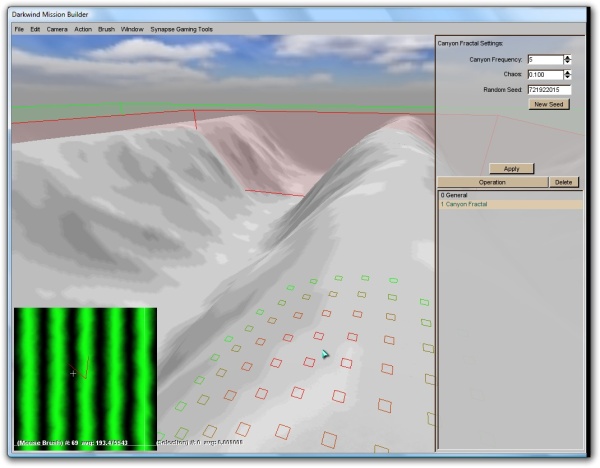
Task: Click the Chaos value input field
Action: (544, 75)
